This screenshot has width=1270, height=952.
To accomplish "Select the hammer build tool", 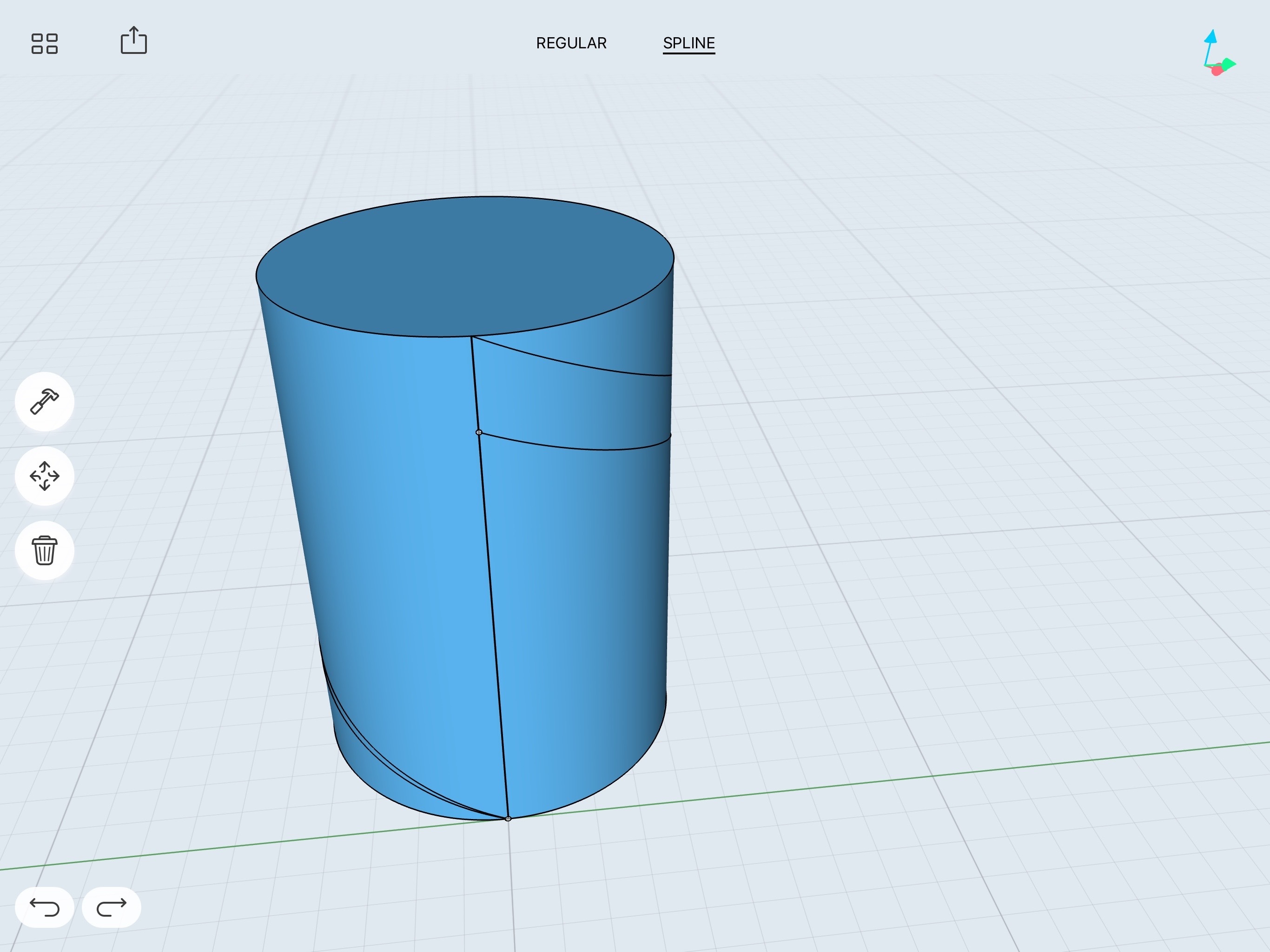I will (x=44, y=401).
